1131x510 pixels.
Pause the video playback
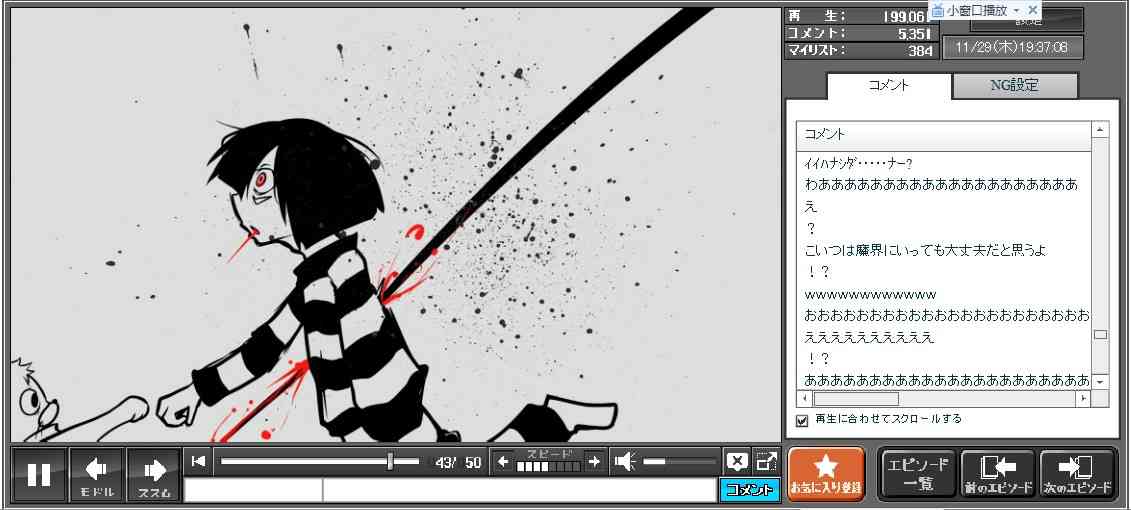(39, 474)
